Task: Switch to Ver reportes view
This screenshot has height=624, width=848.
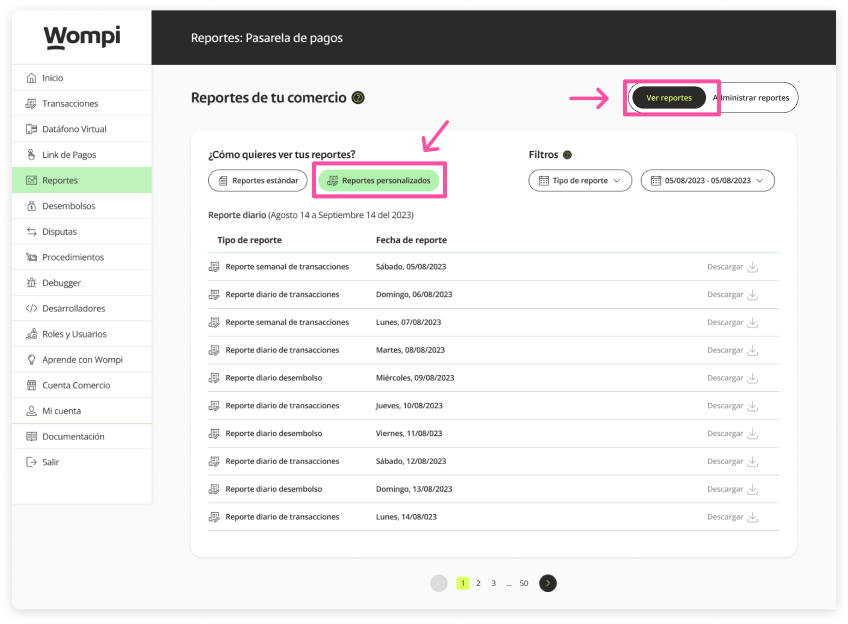Action: (669, 98)
